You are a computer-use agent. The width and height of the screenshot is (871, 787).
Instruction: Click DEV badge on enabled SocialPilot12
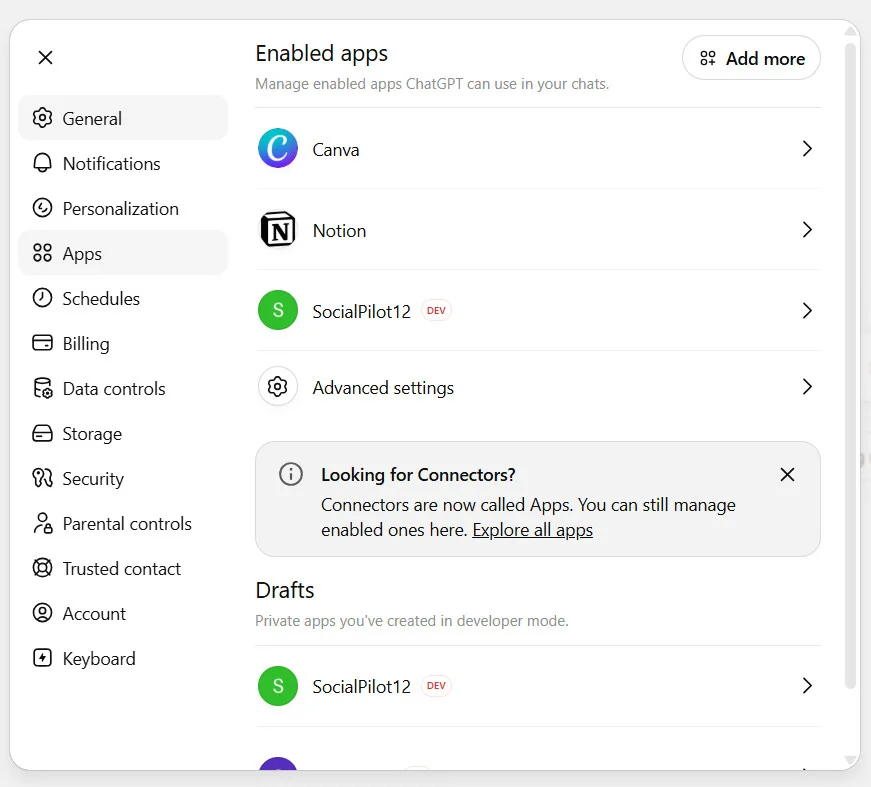pos(436,310)
